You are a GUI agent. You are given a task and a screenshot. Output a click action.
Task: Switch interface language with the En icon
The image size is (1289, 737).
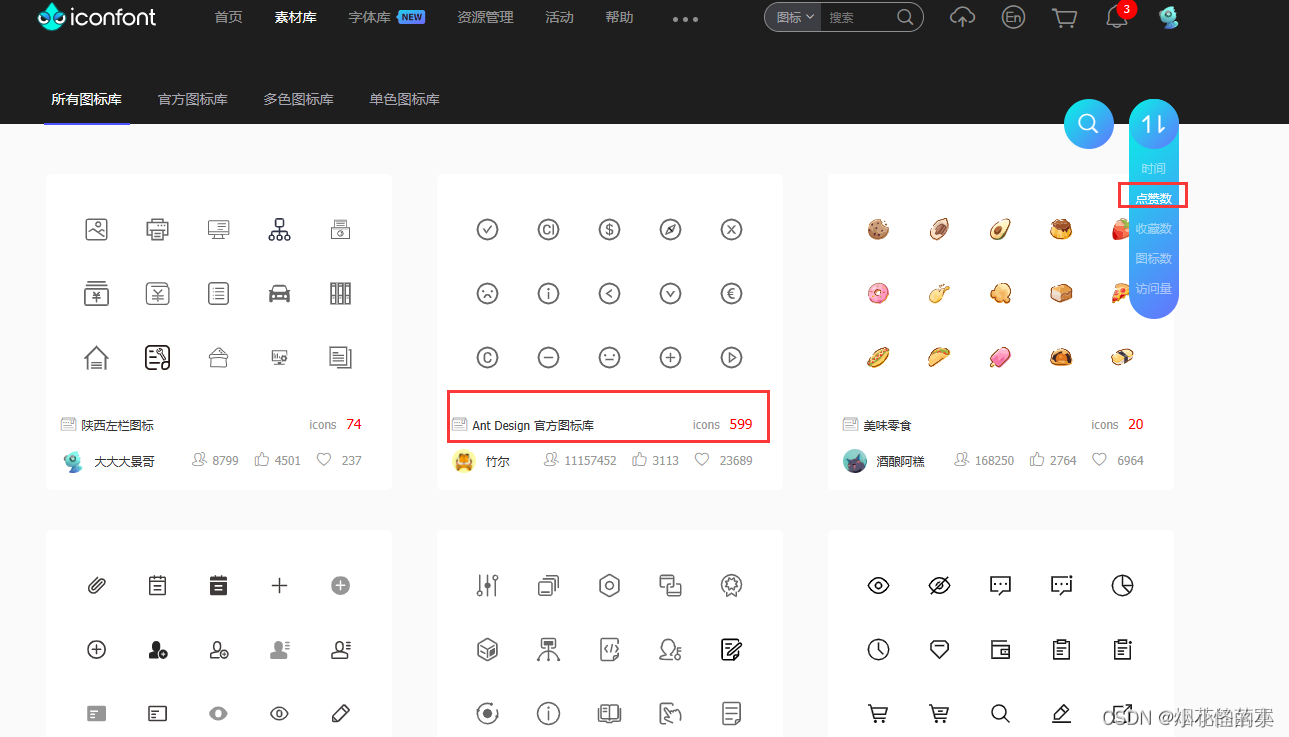click(1013, 17)
